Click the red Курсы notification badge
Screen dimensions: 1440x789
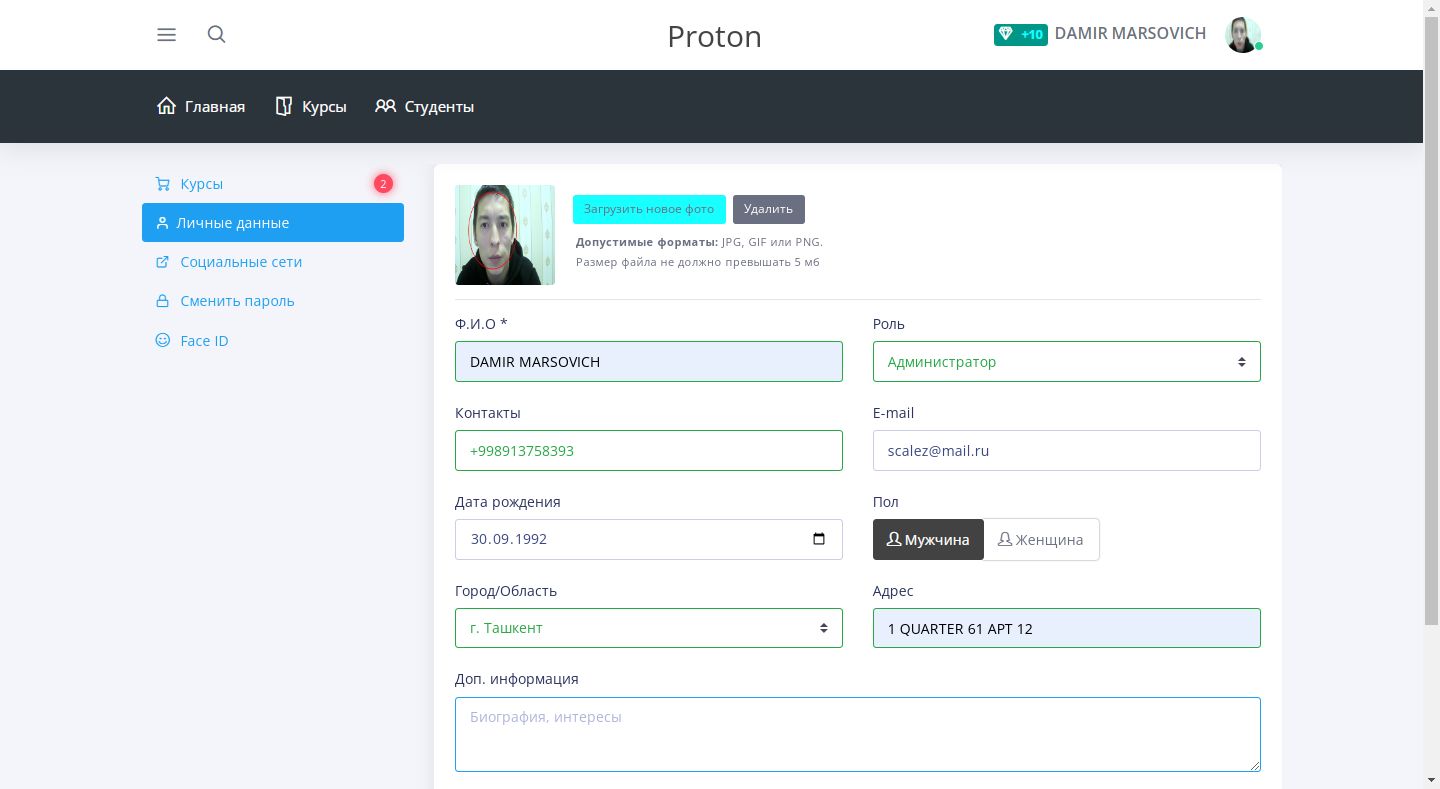(x=383, y=184)
